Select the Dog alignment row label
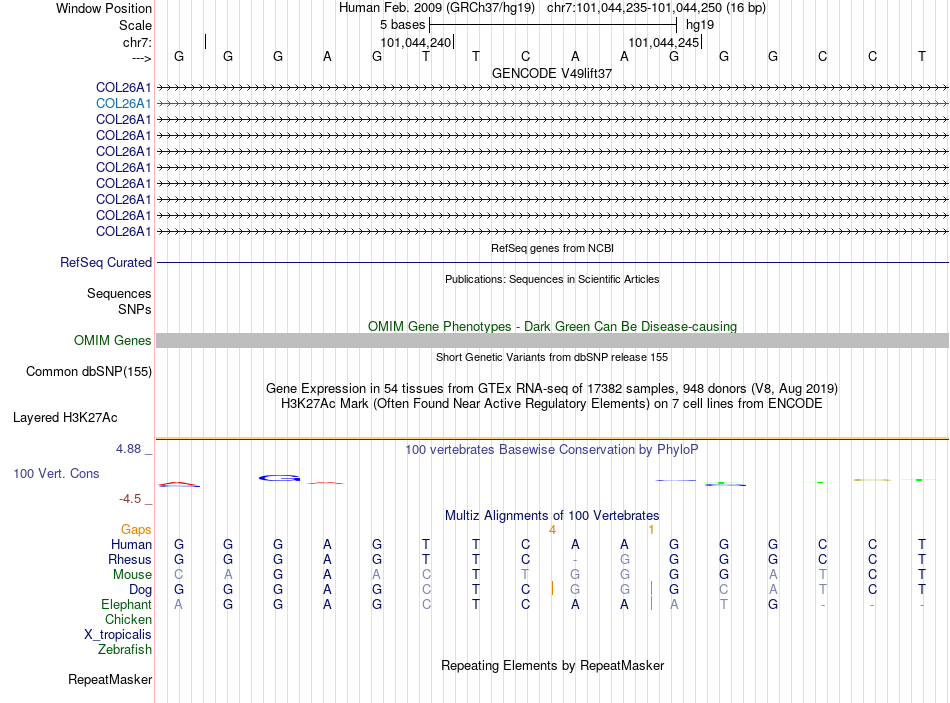 141,590
